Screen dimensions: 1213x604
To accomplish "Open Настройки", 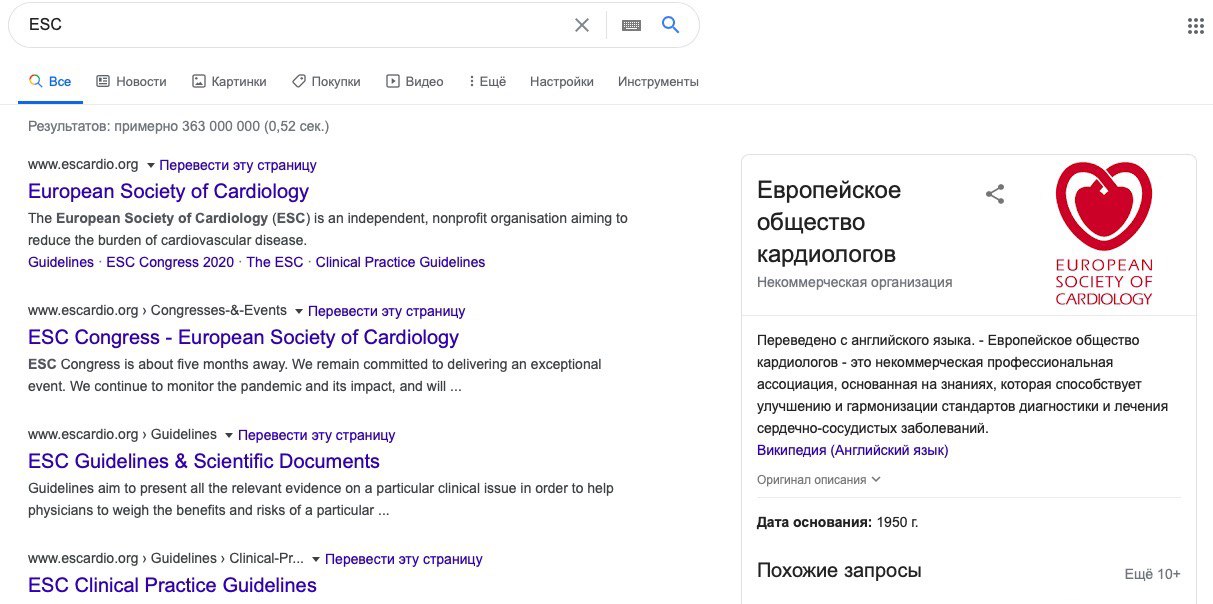I will tap(562, 81).
